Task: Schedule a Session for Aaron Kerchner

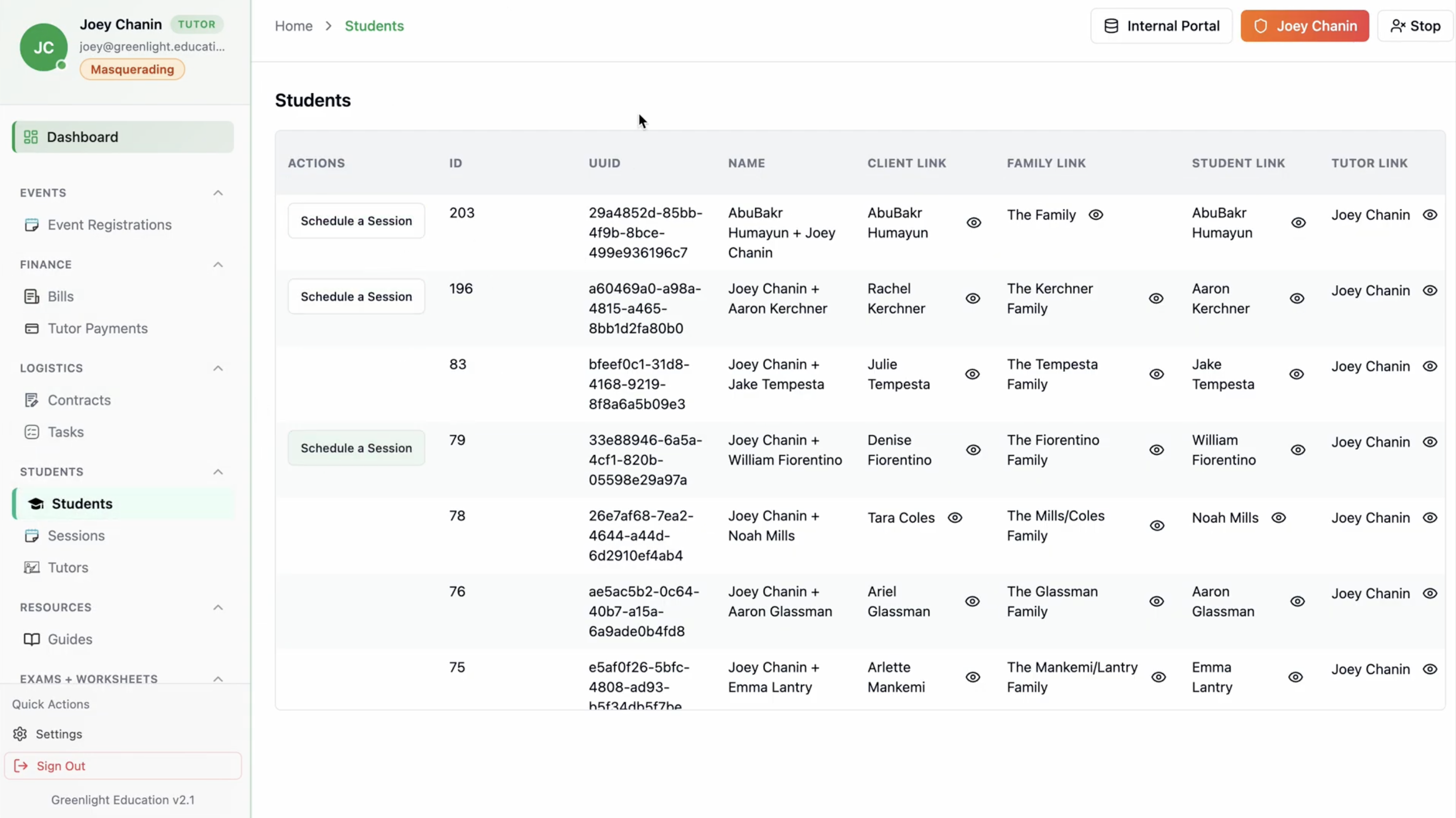Action: (356, 297)
